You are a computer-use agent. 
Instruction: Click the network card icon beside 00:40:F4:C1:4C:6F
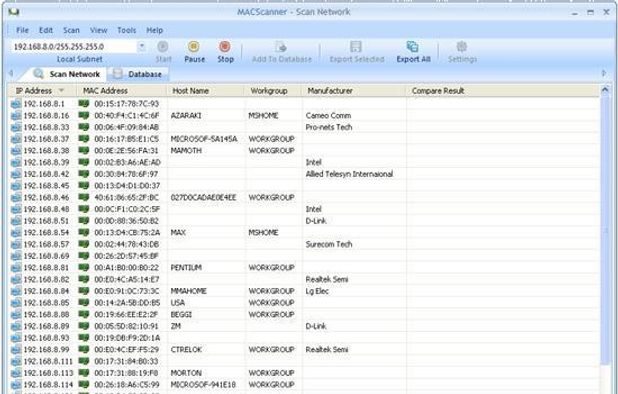(84, 115)
